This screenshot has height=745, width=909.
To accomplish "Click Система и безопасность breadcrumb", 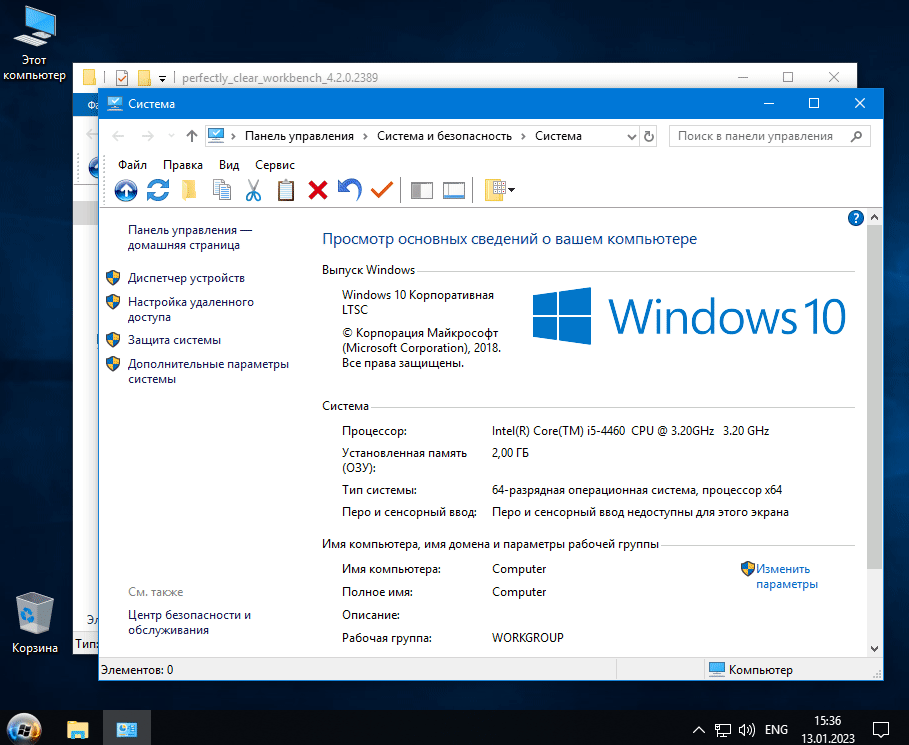I will pyautogui.click(x=445, y=136).
